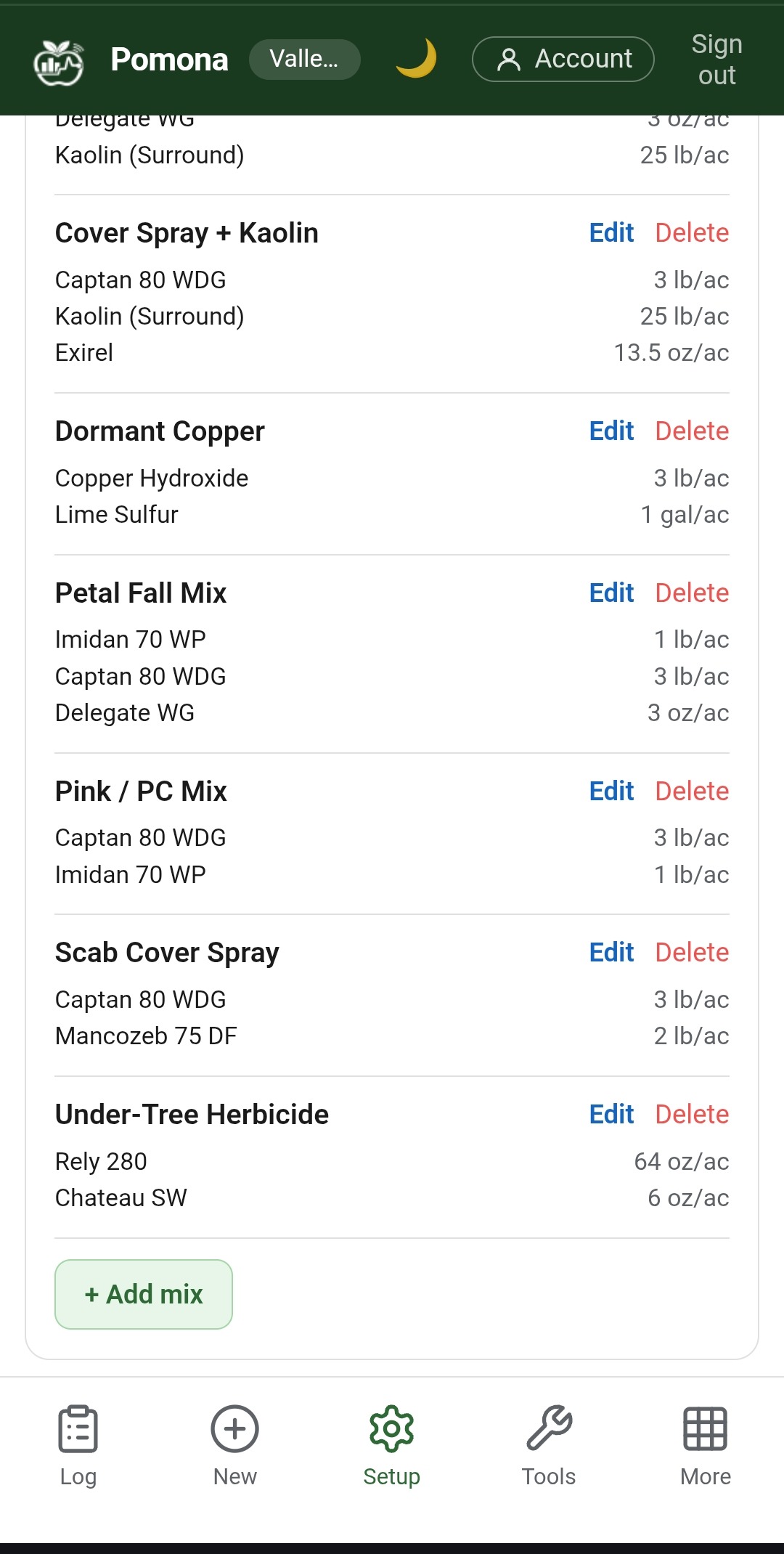Viewport: 784px width, 1554px height.
Task: Open the More grid icon
Action: click(705, 1429)
